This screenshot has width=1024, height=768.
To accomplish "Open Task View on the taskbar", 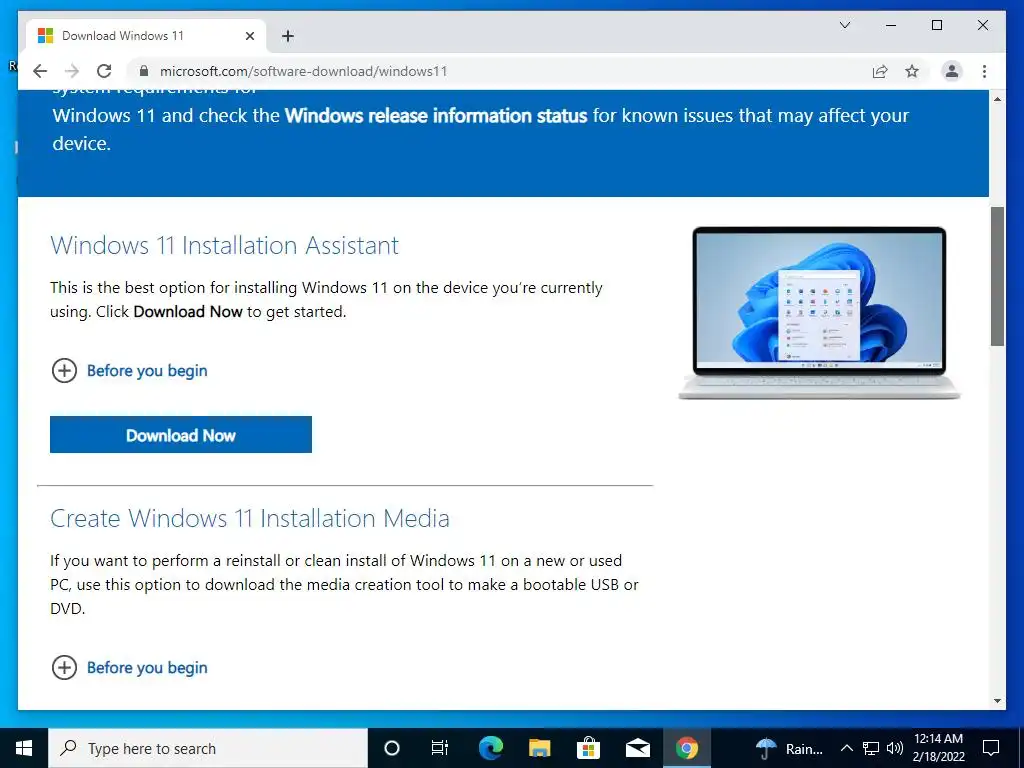I will [x=440, y=748].
